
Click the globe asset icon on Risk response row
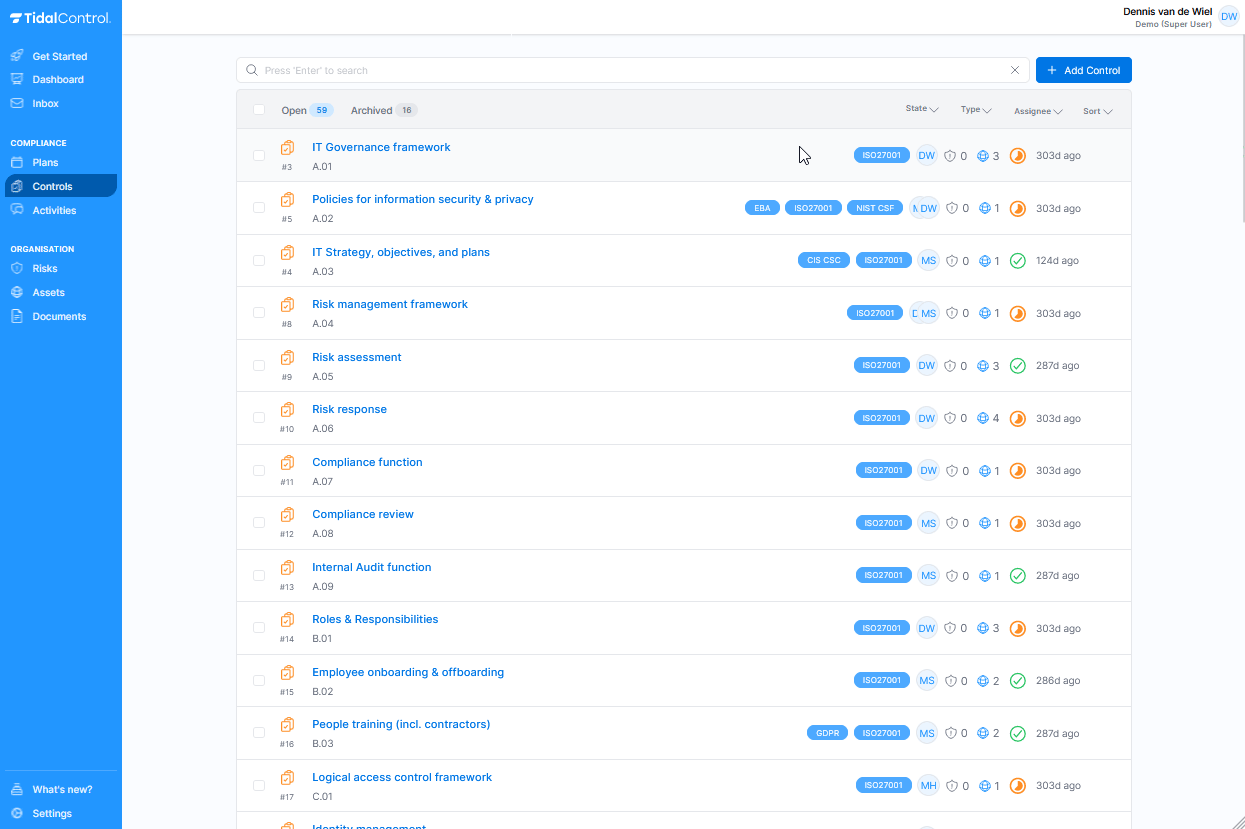pyautogui.click(x=983, y=417)
